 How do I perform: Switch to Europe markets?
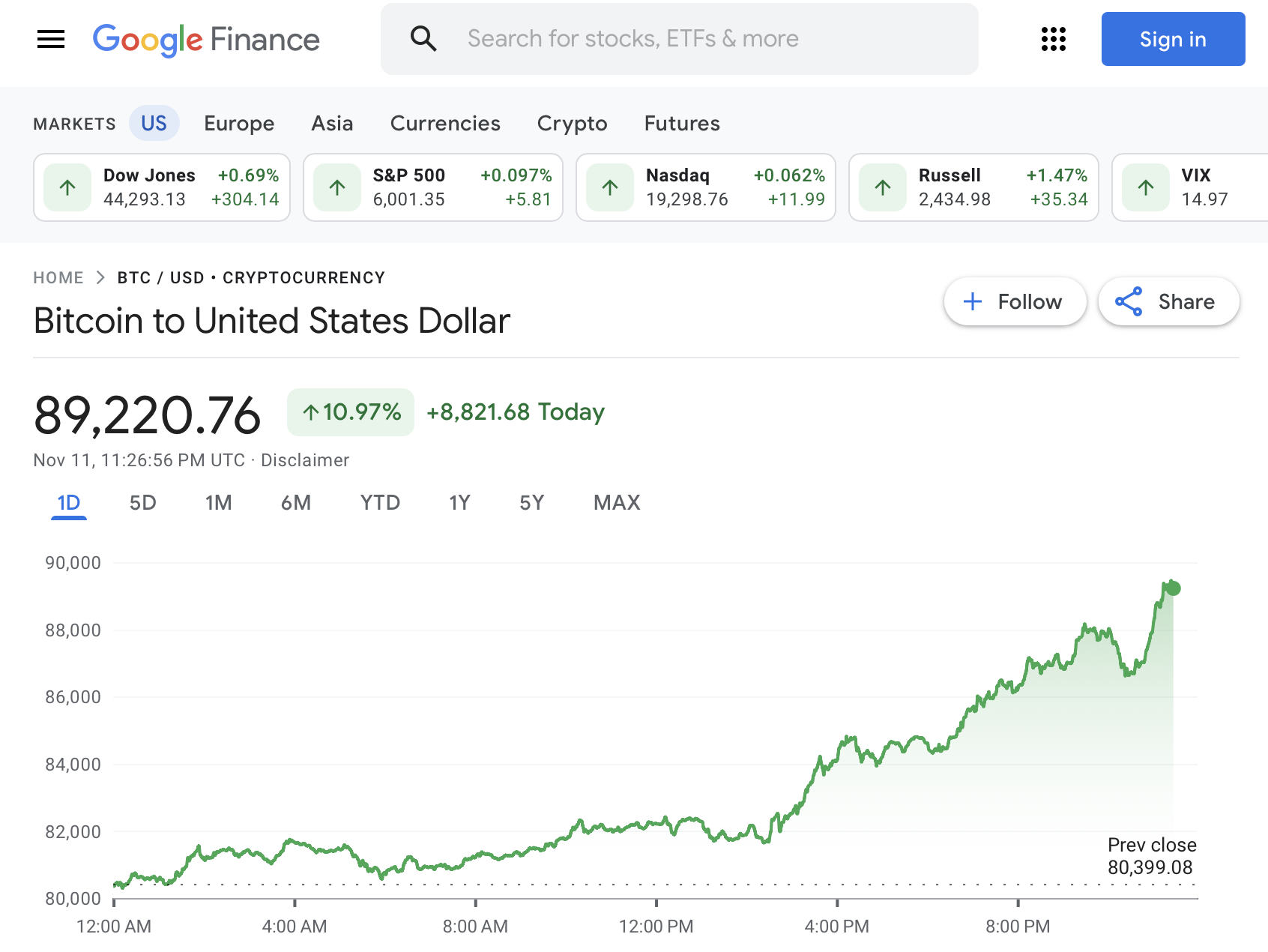239,123
